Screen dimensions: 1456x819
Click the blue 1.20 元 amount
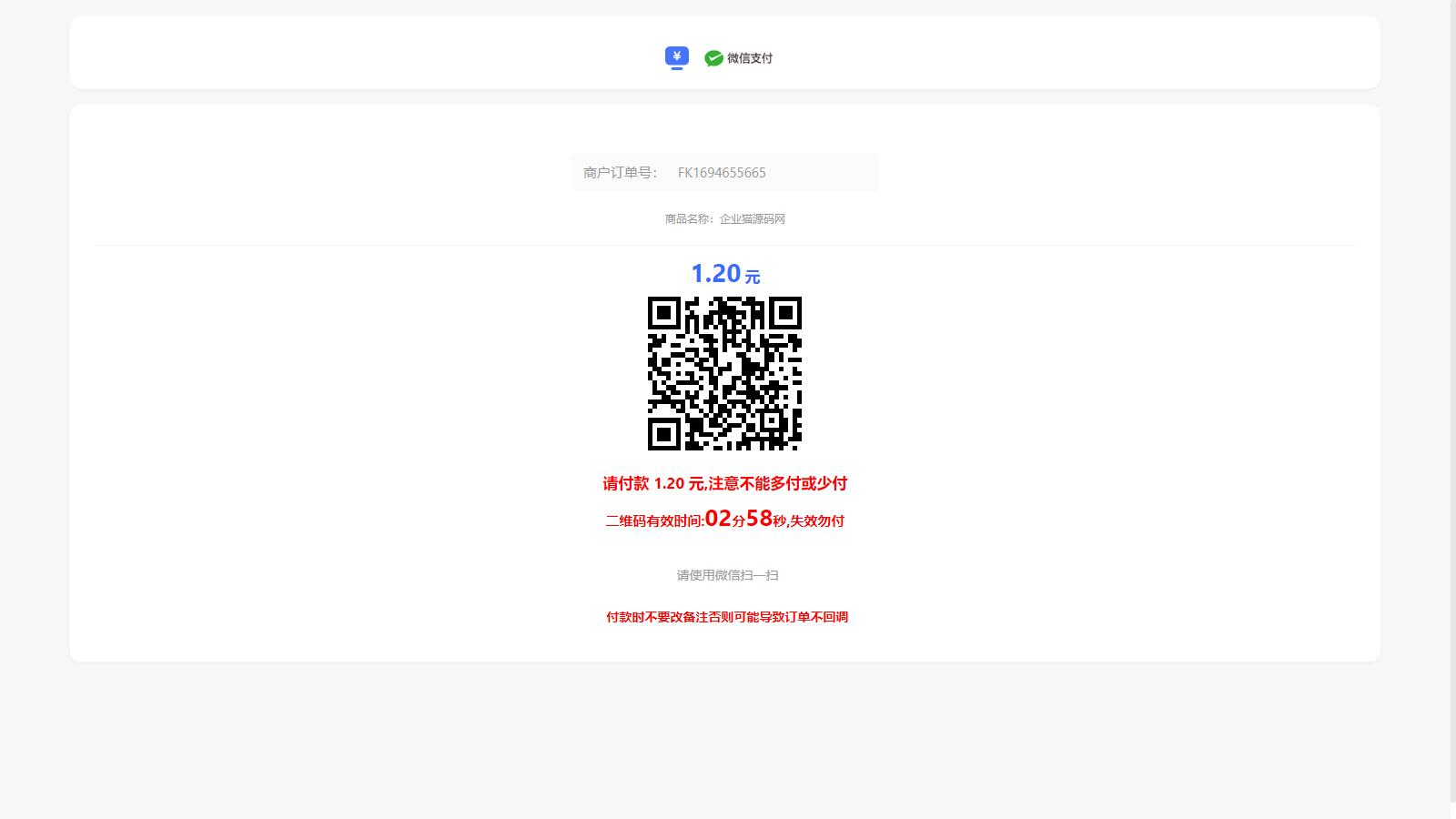pyautogui.click(x=725, y=273)
